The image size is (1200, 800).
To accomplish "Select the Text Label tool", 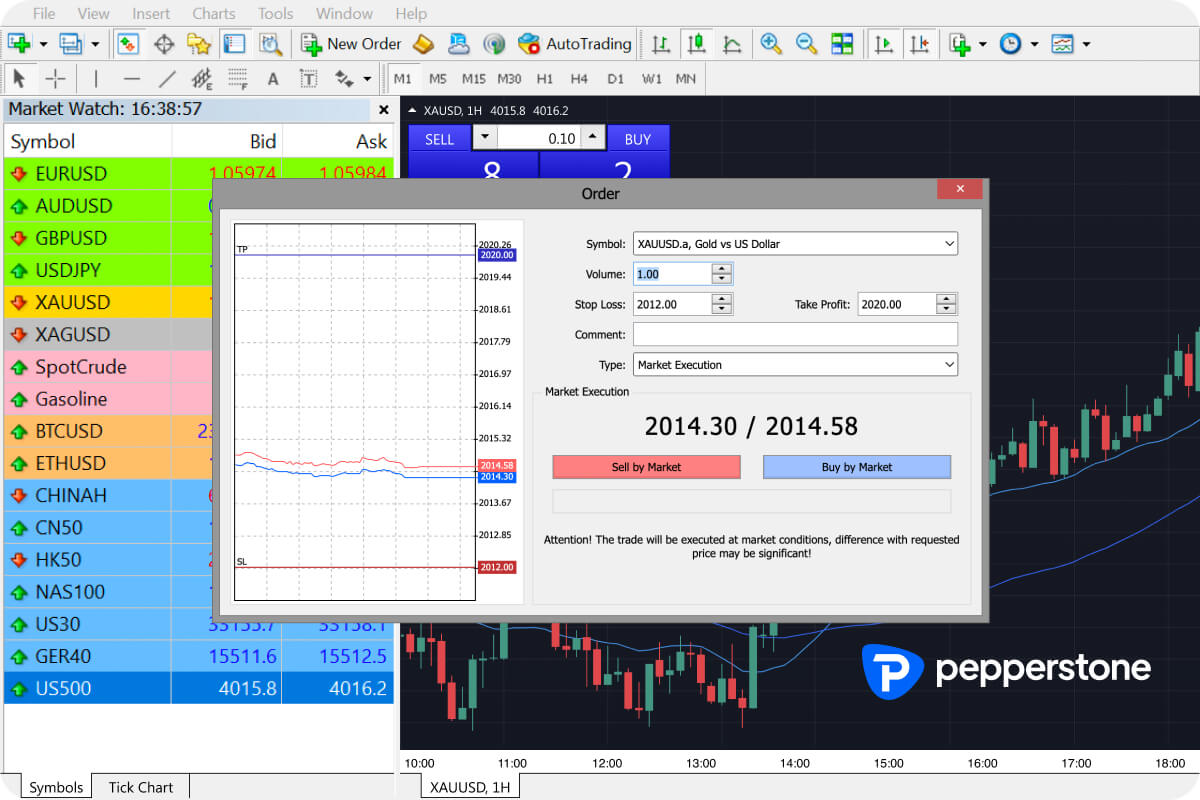I will [309, 79].
